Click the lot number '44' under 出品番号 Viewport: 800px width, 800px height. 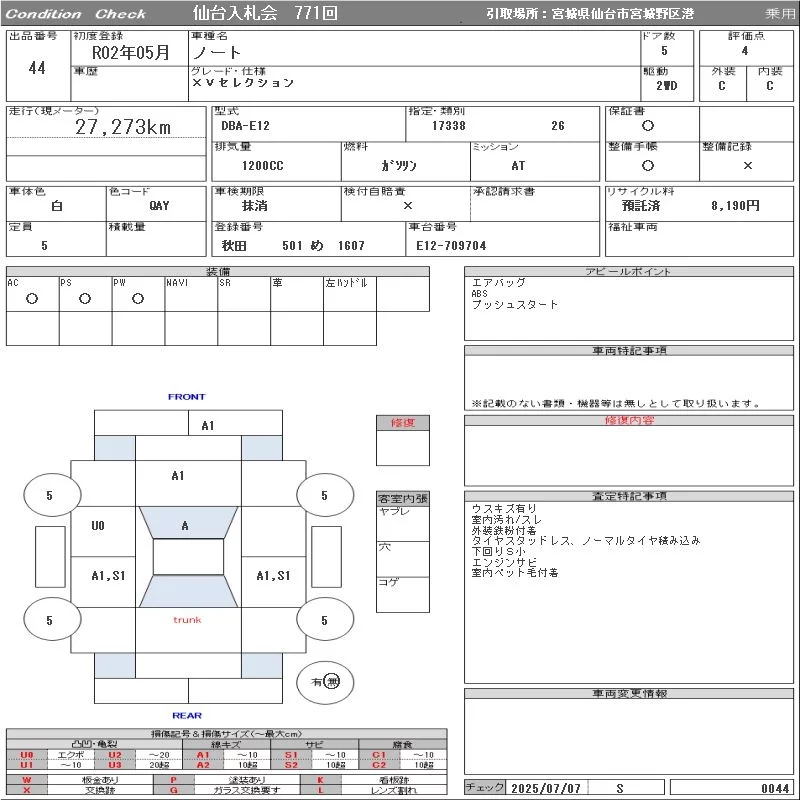pyautogui.click(x=37, y=68)
